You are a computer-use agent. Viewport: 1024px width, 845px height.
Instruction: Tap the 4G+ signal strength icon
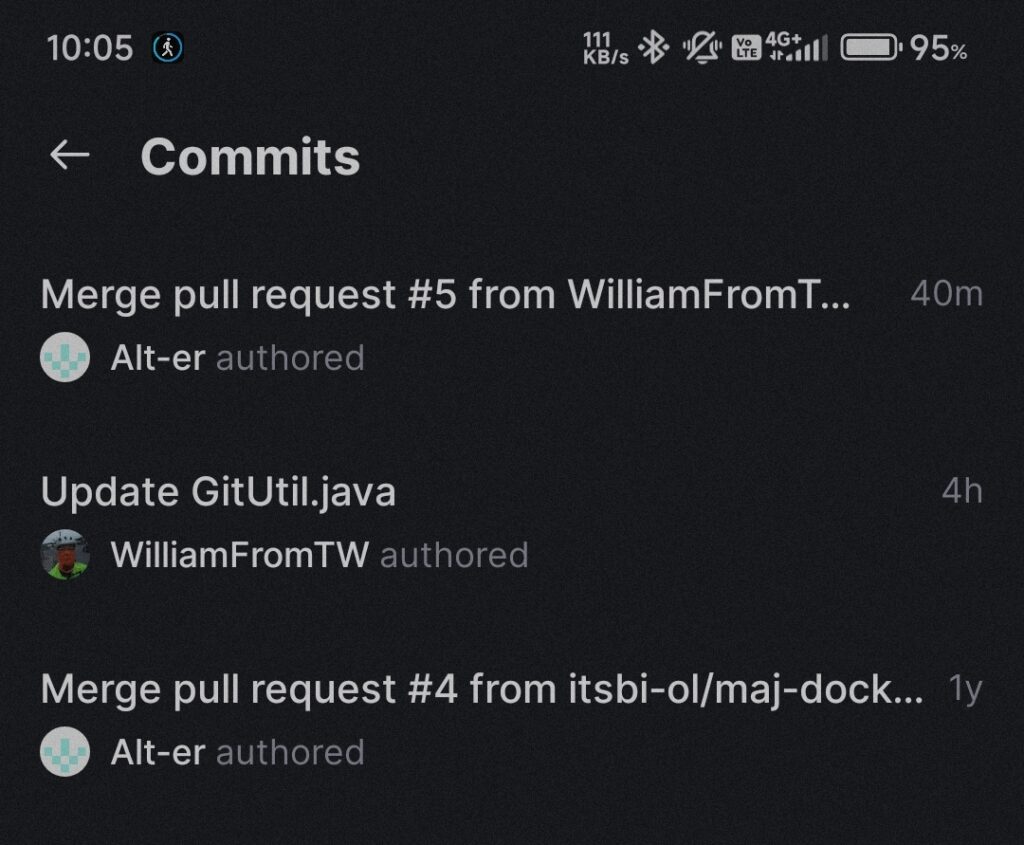point(797,47)
